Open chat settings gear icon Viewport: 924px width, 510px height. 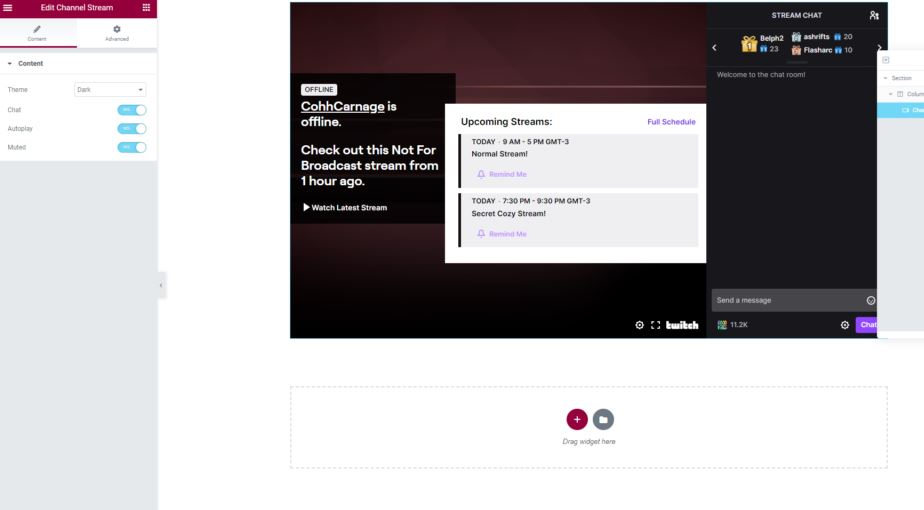click(844, 325)
